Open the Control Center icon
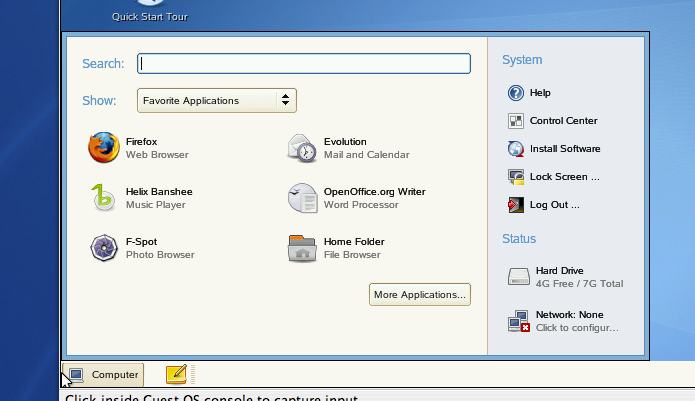695x401 pixels. point(515,121)
